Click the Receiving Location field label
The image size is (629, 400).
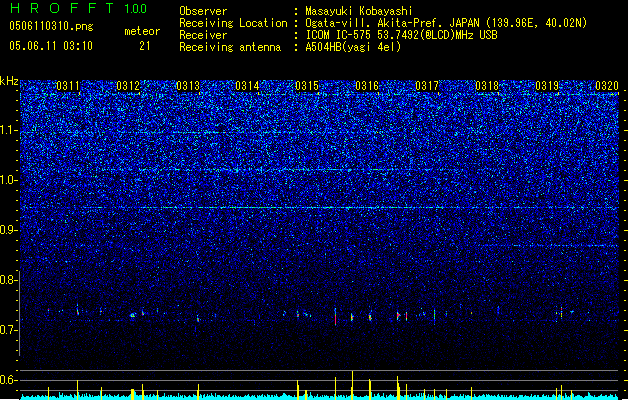(233, 23)
